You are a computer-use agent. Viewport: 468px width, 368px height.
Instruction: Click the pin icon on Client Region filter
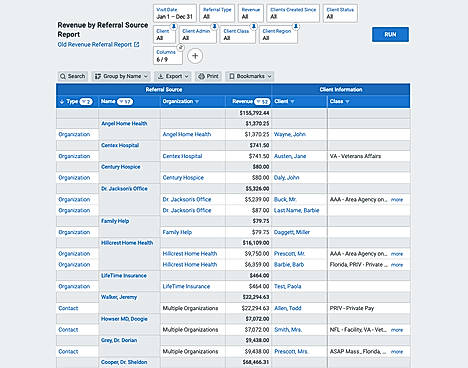click(295, 26)
